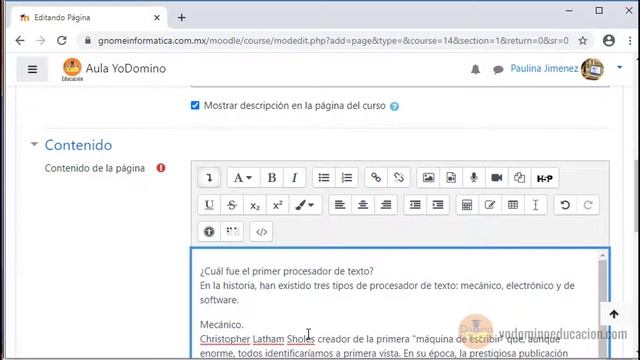The width and height of the screenshot is (640, 360).
Task: Open the Chrome three-dot menu
Action: click(x=630, y=40)
